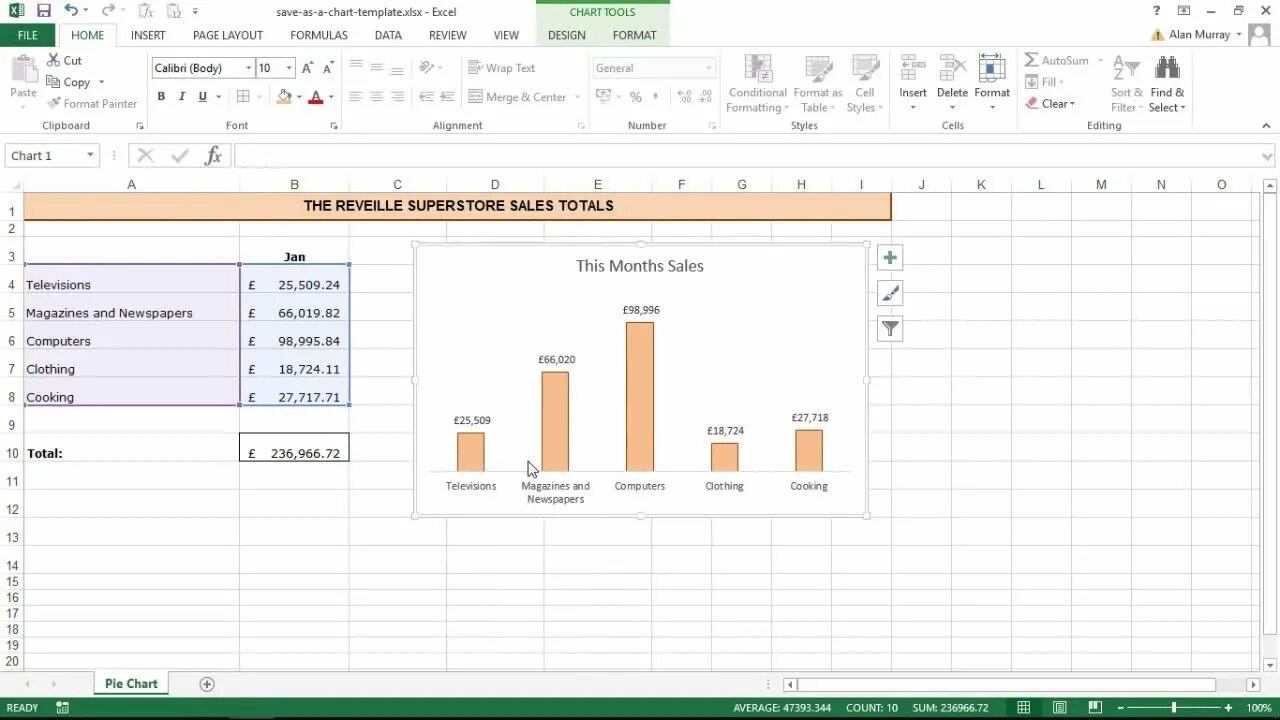The width and height of the screenshot is (1280, 720).
Task: Switch to FORMULAS tab
Action: pos(319,35)
